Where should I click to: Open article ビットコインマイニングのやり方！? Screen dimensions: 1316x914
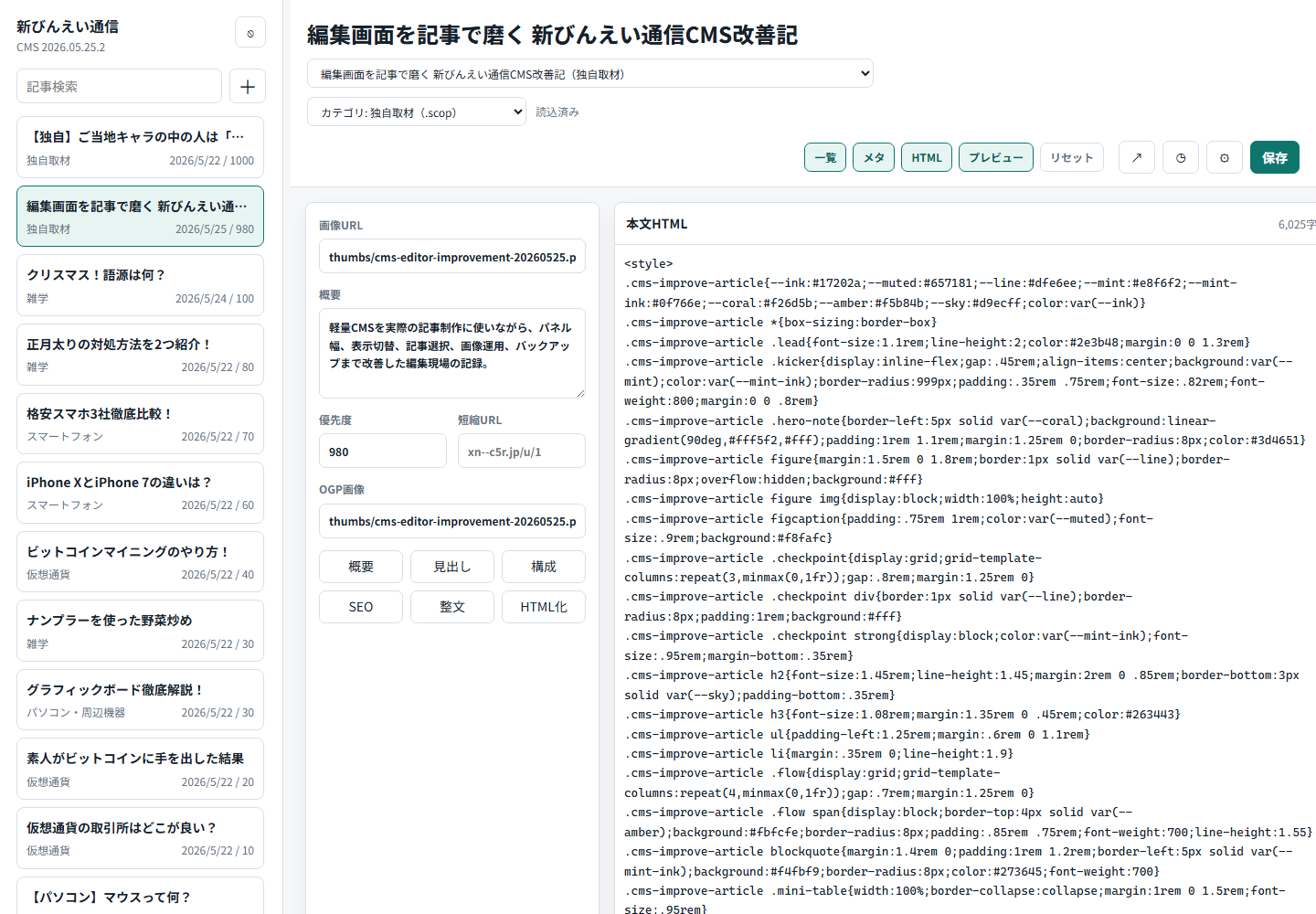pyautogui.click(x=140, y=561)
